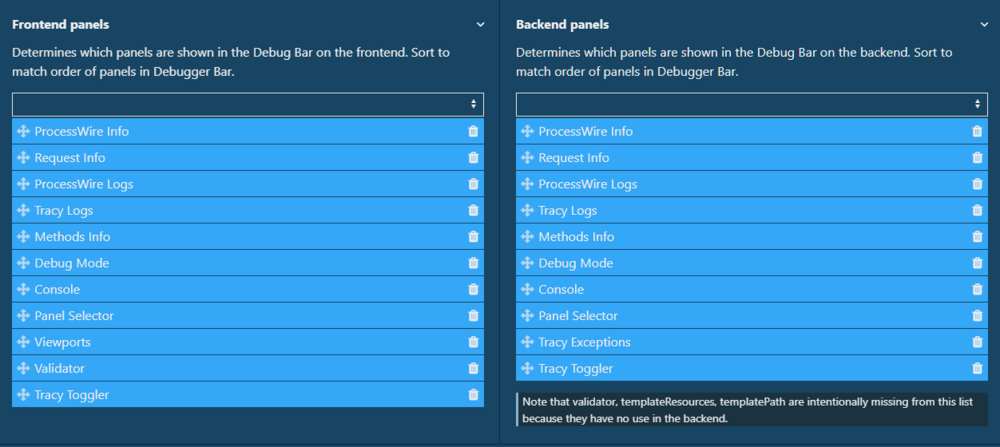Click the Frontend Methods Info row
Viewport: 1000px width, 447px height.
click(73, 237)
